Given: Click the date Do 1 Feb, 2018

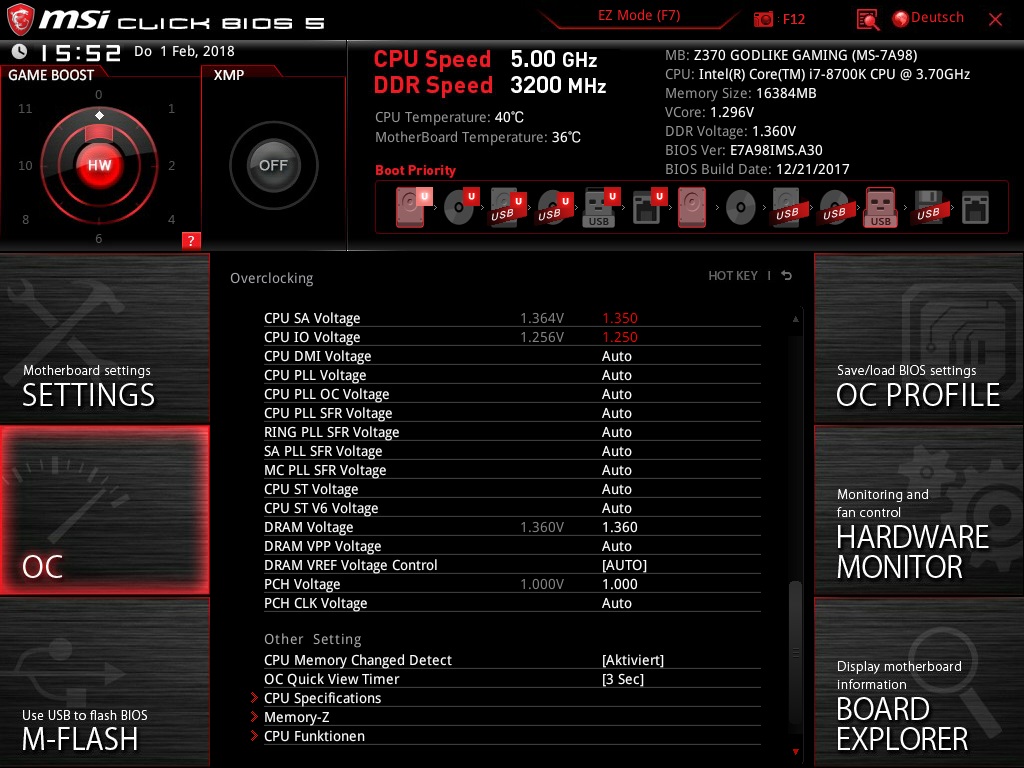Looking at the screenshot, I should [x=184, y=52].
